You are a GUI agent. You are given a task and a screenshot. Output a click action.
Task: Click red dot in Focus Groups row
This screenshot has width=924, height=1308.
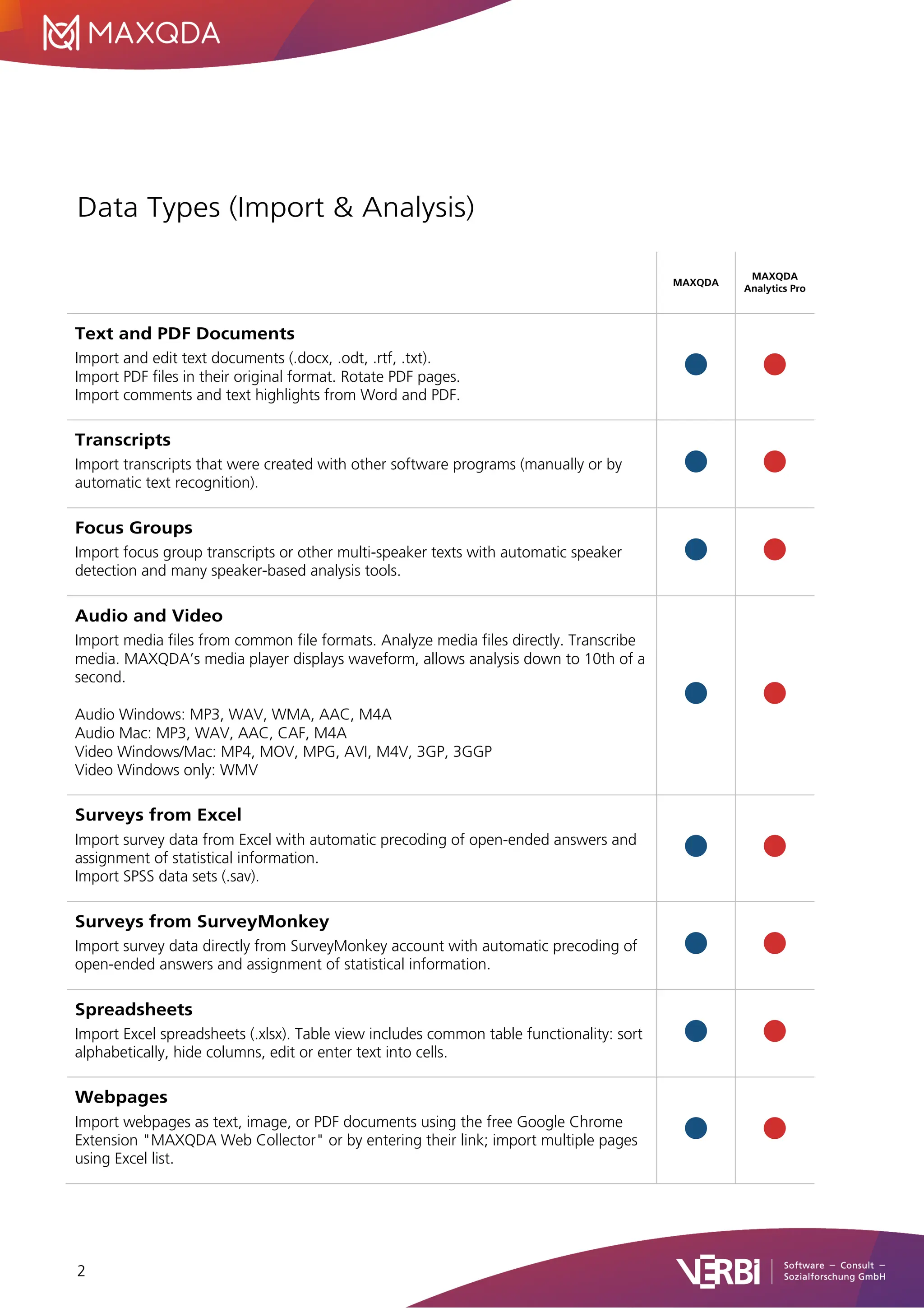774,550
